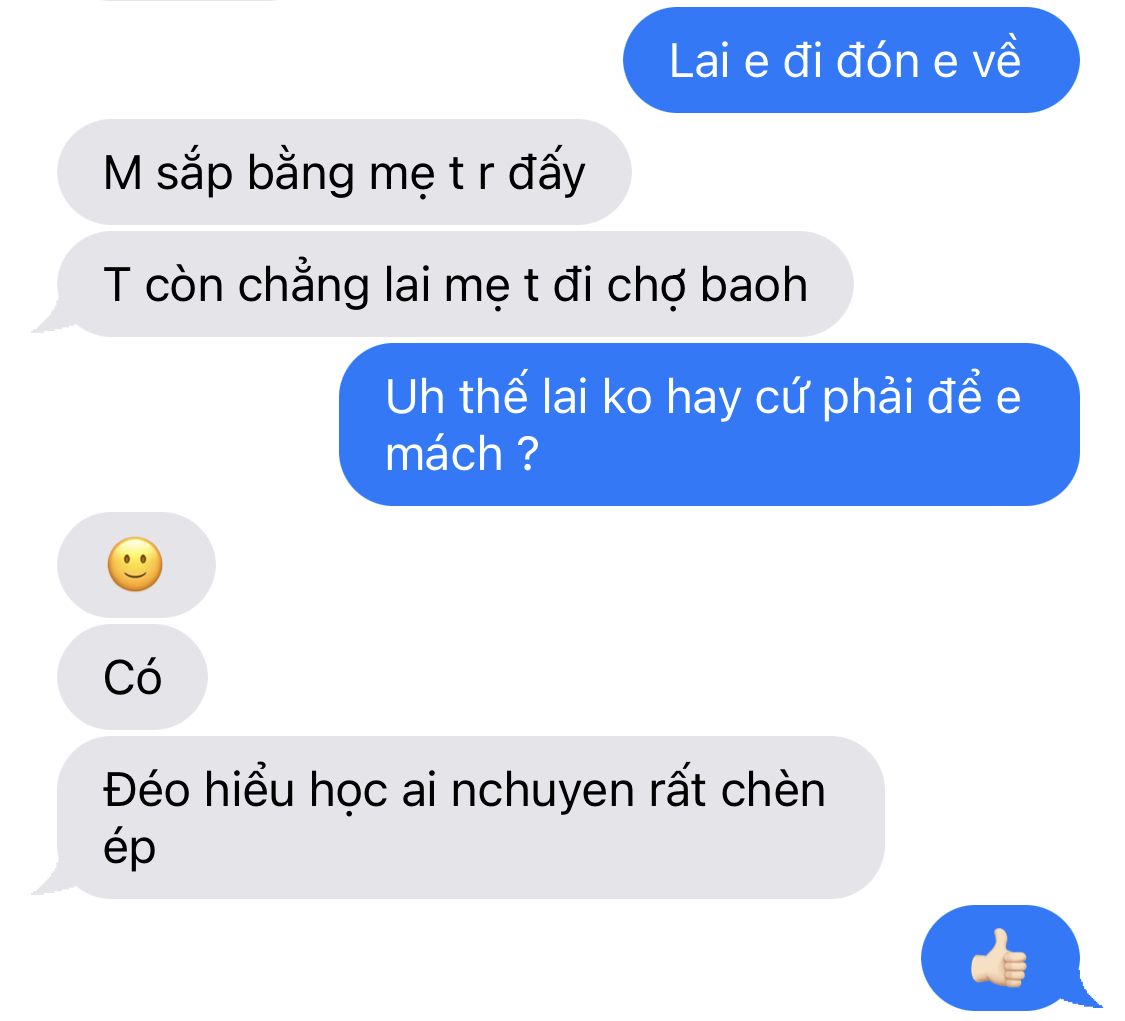This screenshot has width=1125, height=1021.
Task: Tap the tail of the 'chèn ép' bubble
Action: coord(50,881)
